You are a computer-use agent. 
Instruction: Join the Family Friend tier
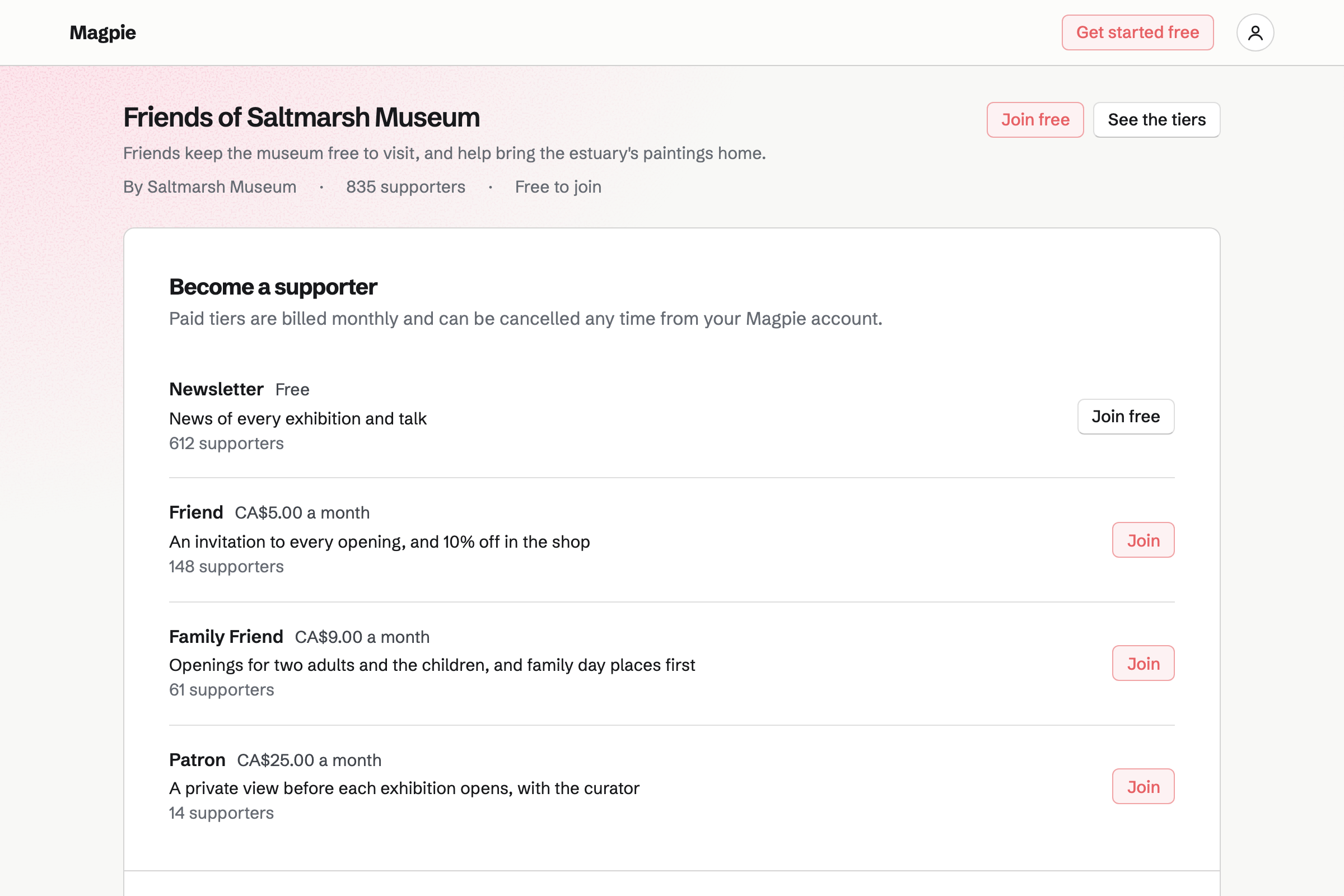click(x=1143, y=664)
